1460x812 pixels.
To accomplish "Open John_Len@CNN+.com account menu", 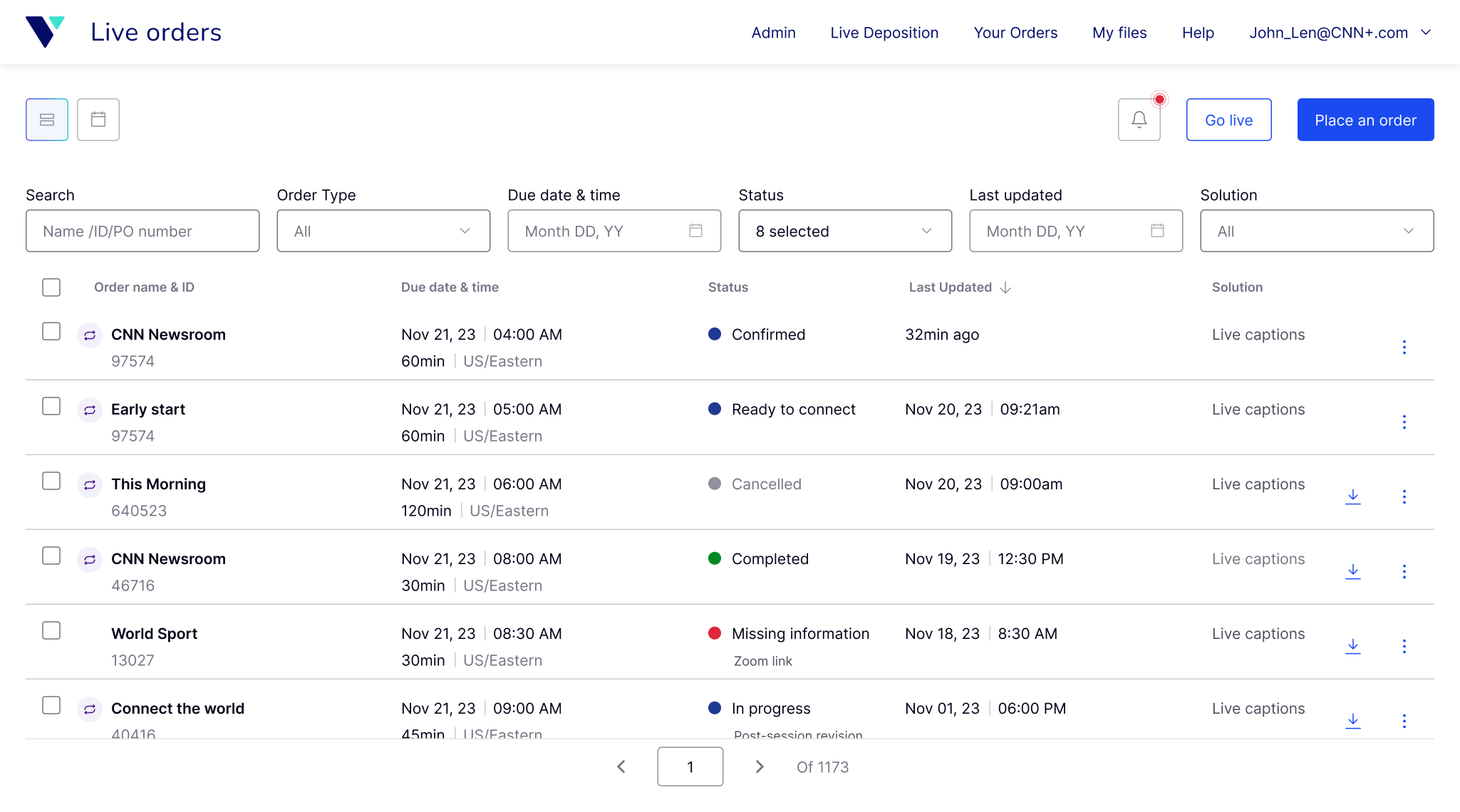I will (x=1340, y=33).
